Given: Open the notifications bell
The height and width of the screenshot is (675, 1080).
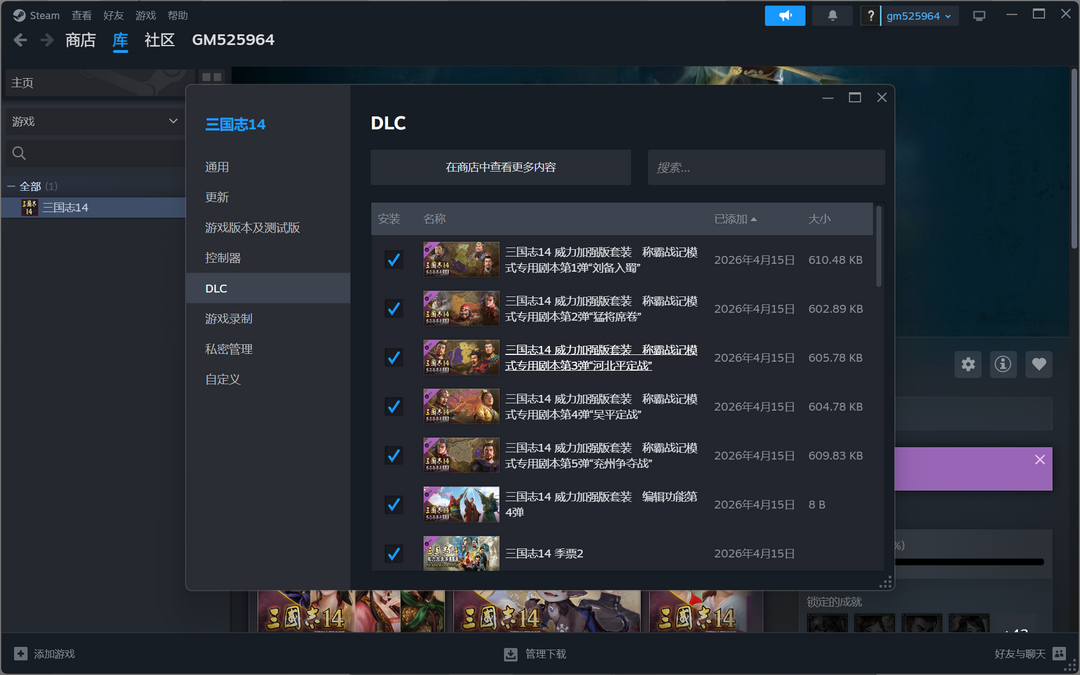Looking at the screenshot, I should [x=832, y=16].
